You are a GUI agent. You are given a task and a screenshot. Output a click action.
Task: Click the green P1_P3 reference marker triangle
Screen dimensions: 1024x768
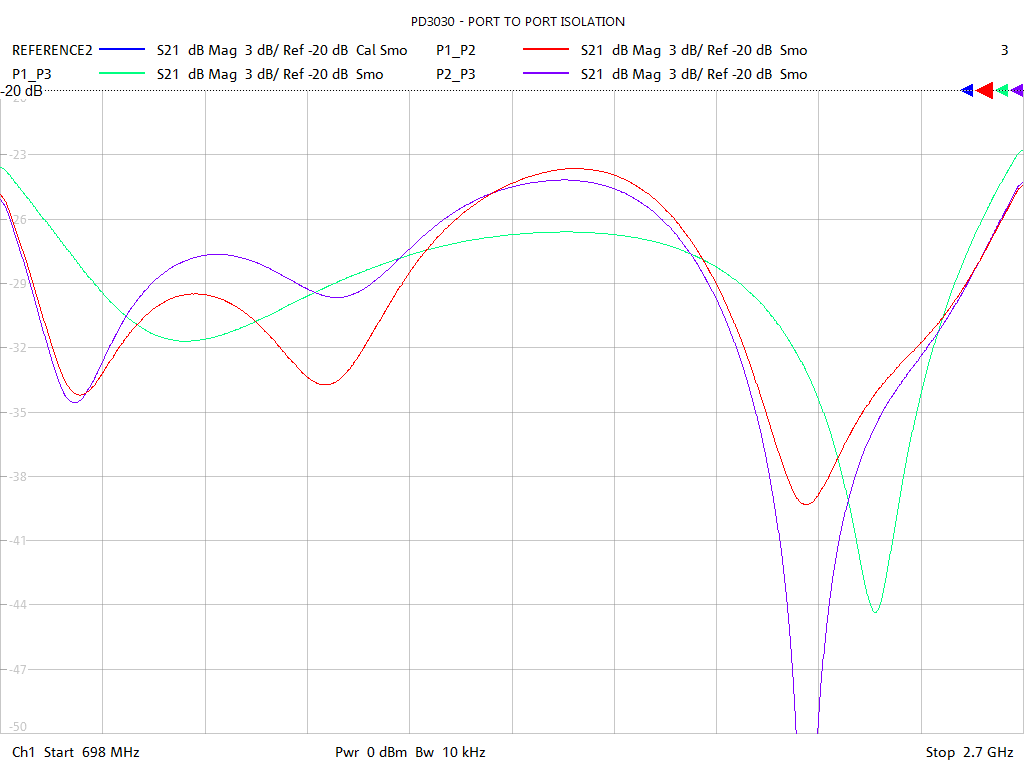point(1002,90)
